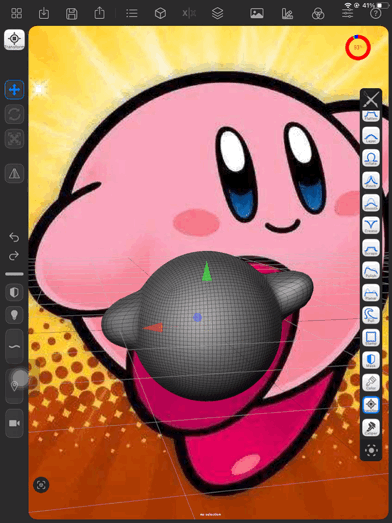
Task: Save project with the floppy disk icon
Action: coord(71,14)
